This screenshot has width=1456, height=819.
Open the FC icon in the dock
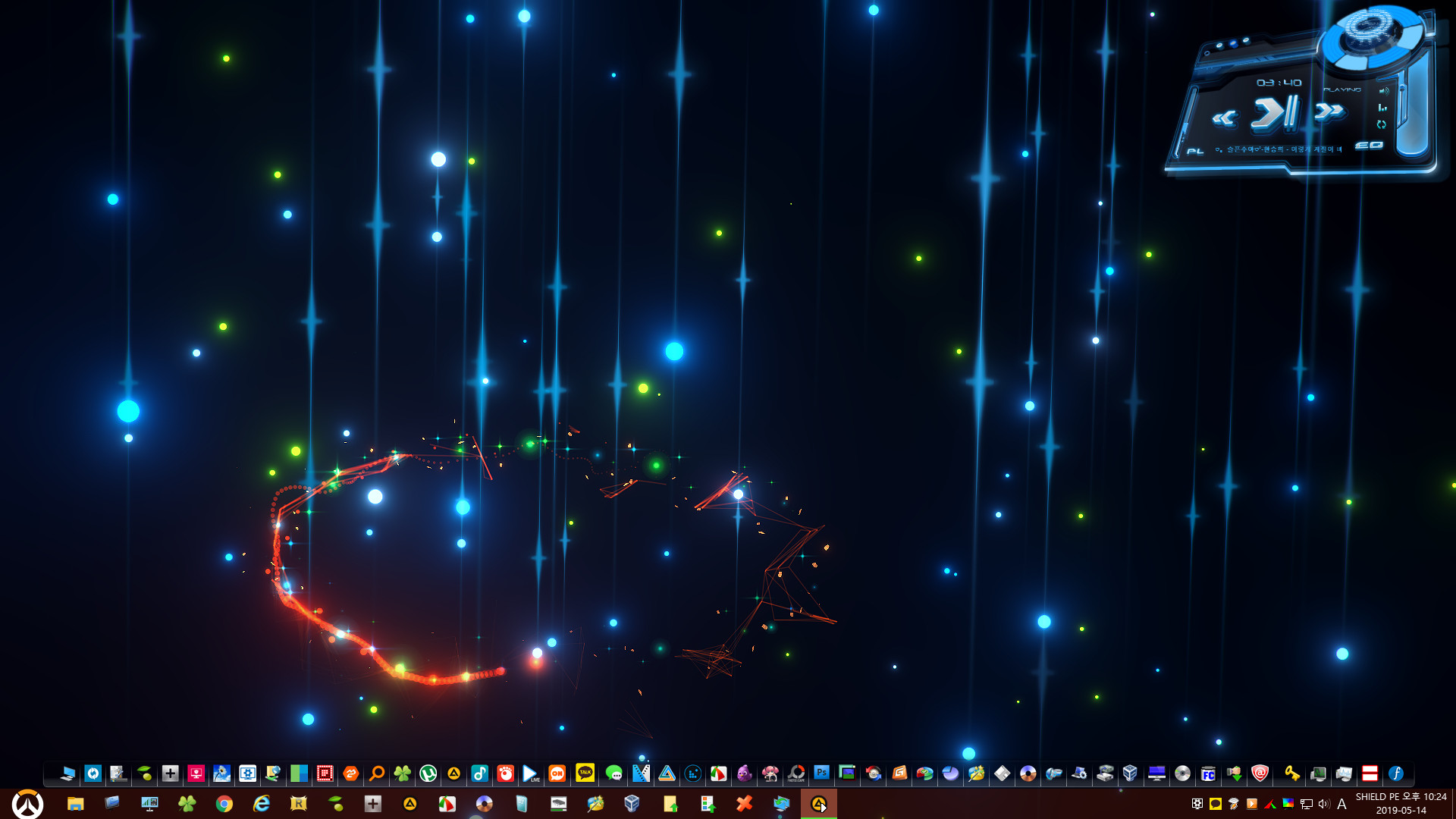(1208, 773)
